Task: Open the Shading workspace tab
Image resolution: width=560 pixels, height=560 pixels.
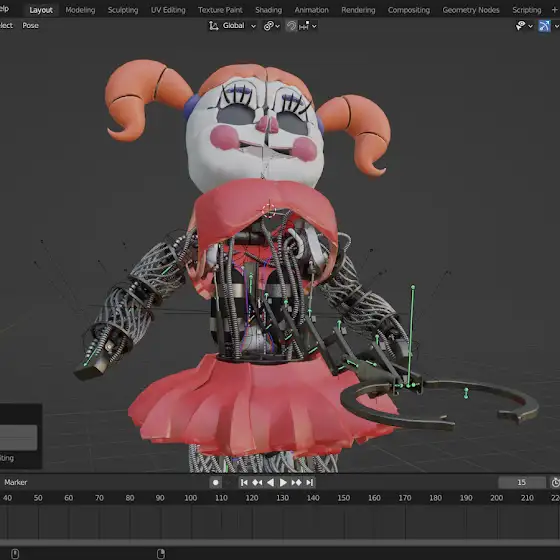Action: coord(269,10)
